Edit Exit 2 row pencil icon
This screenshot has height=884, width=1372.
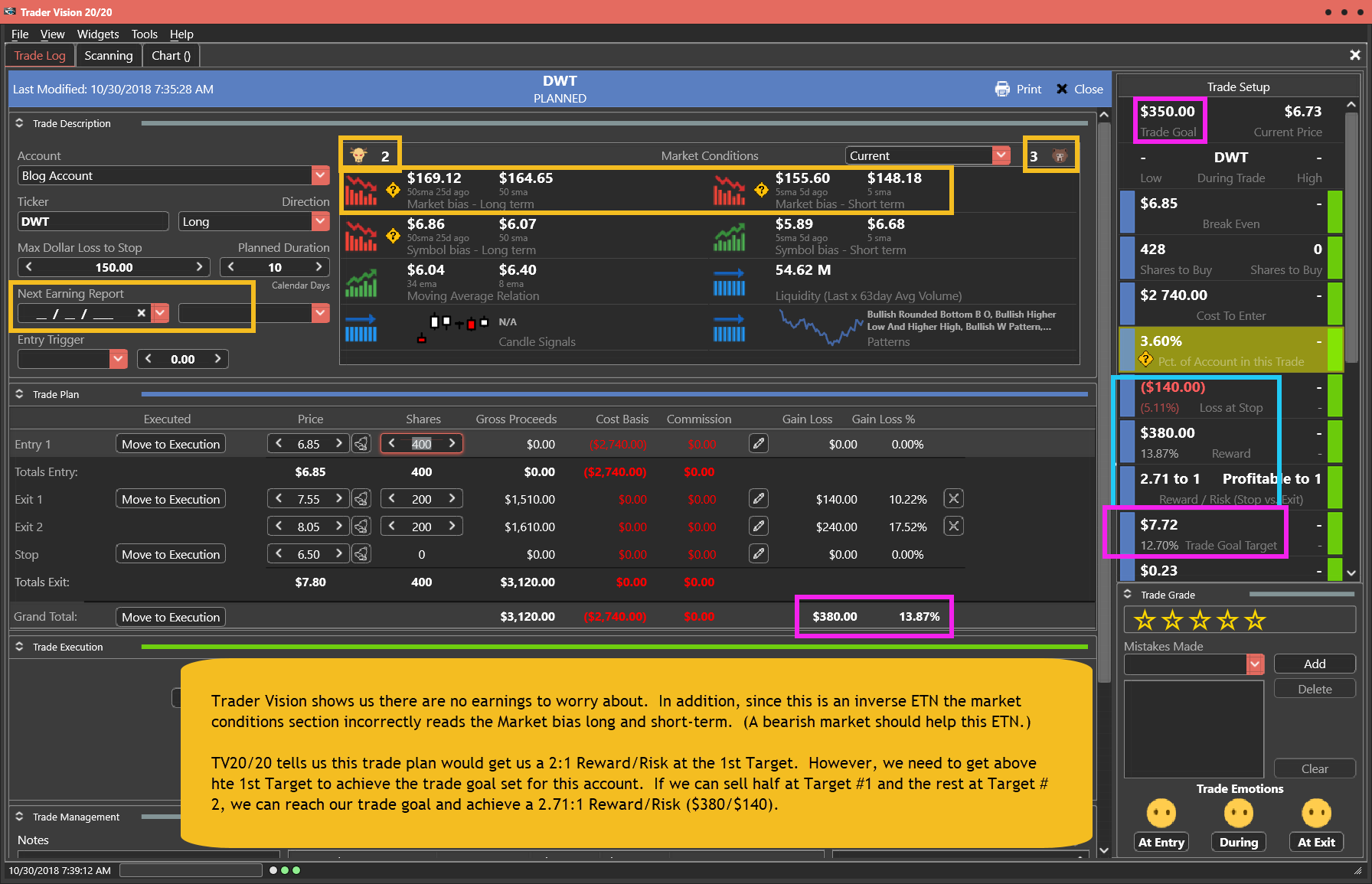(759, 526)
